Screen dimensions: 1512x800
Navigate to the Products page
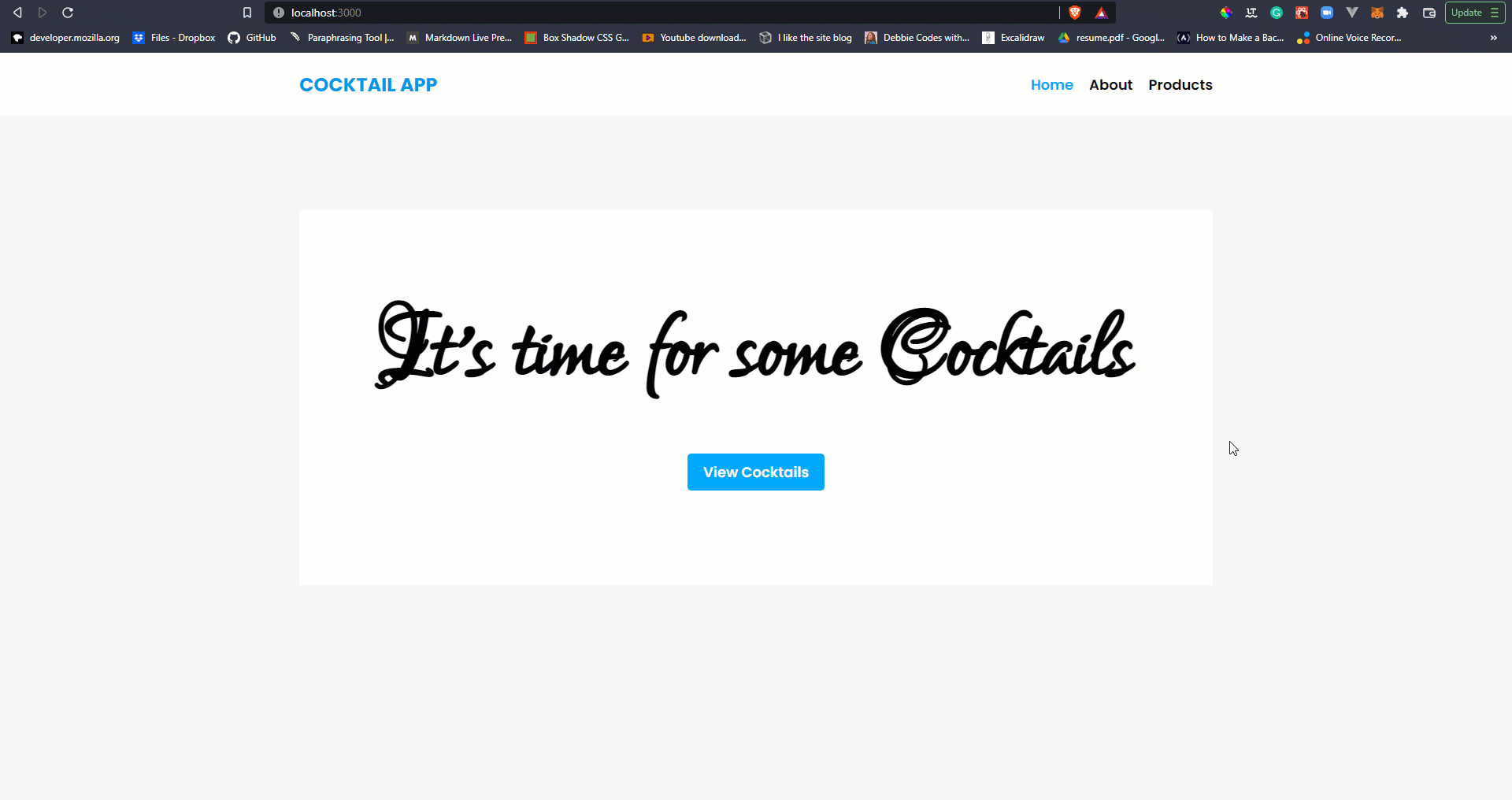point(1180,84)
